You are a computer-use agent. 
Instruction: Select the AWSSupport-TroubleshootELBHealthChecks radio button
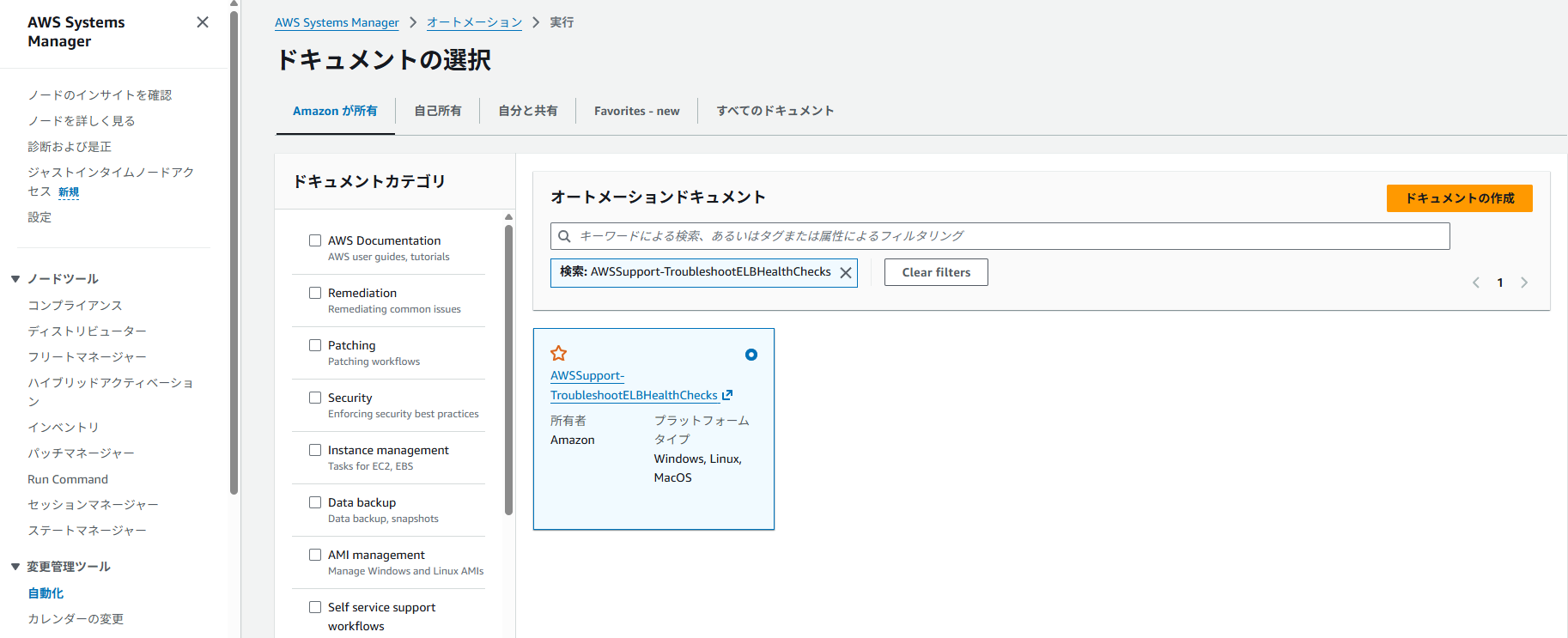click(x=751, y=355)
